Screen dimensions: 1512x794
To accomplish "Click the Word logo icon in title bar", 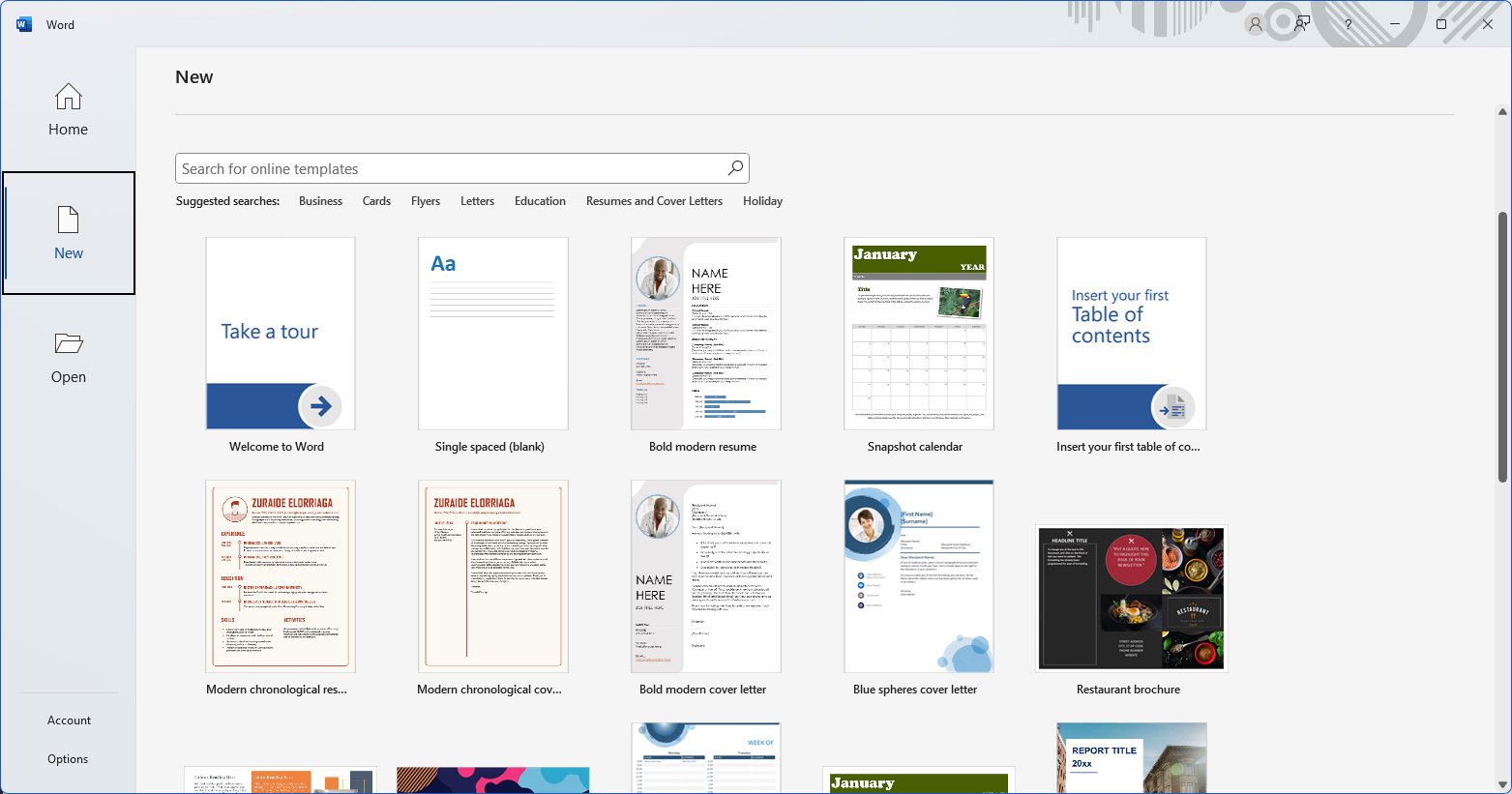I will pyautogui.click(x=23, y=23).
